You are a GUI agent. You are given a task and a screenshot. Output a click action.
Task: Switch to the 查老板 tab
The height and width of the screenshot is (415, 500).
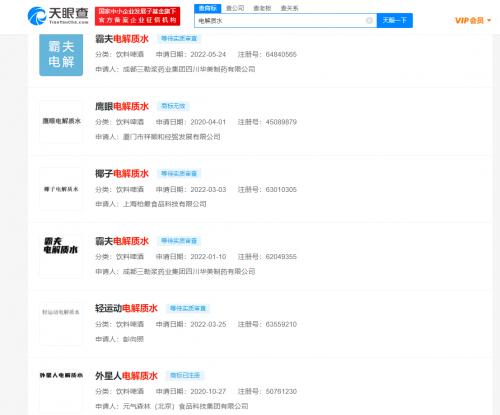(262, 8)
